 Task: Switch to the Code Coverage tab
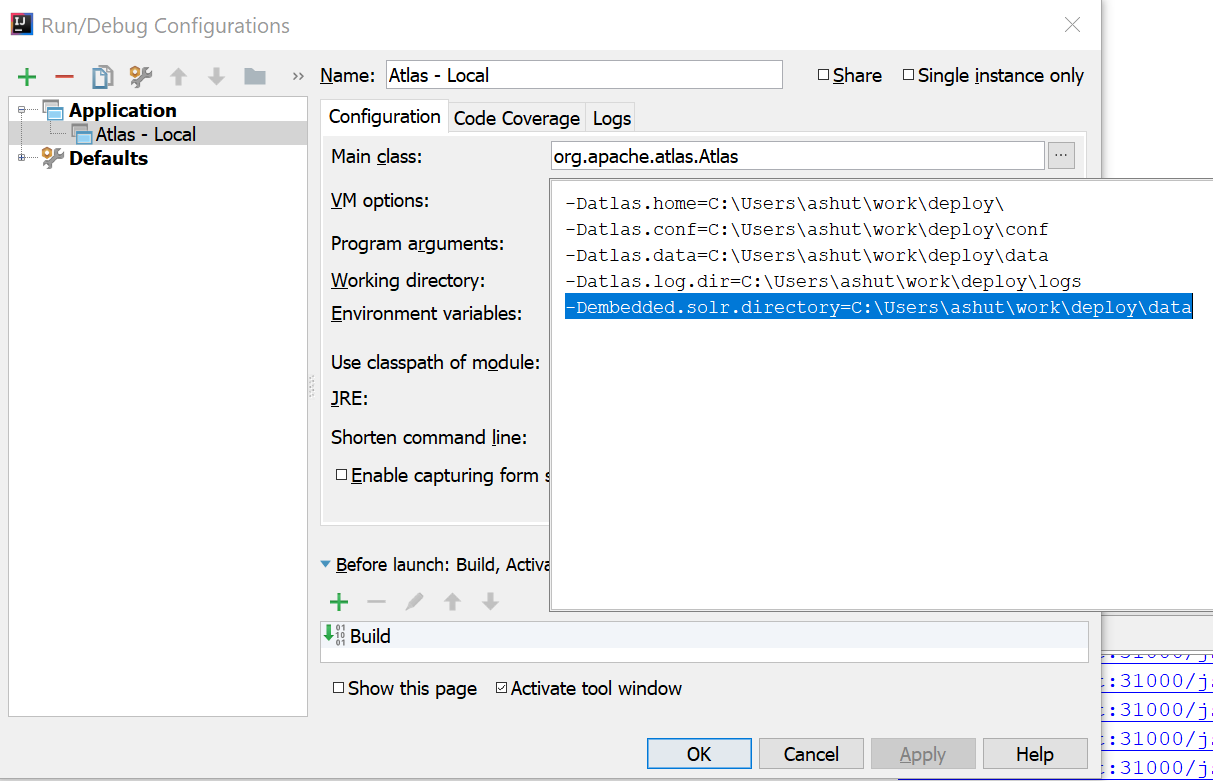point(516,118)
